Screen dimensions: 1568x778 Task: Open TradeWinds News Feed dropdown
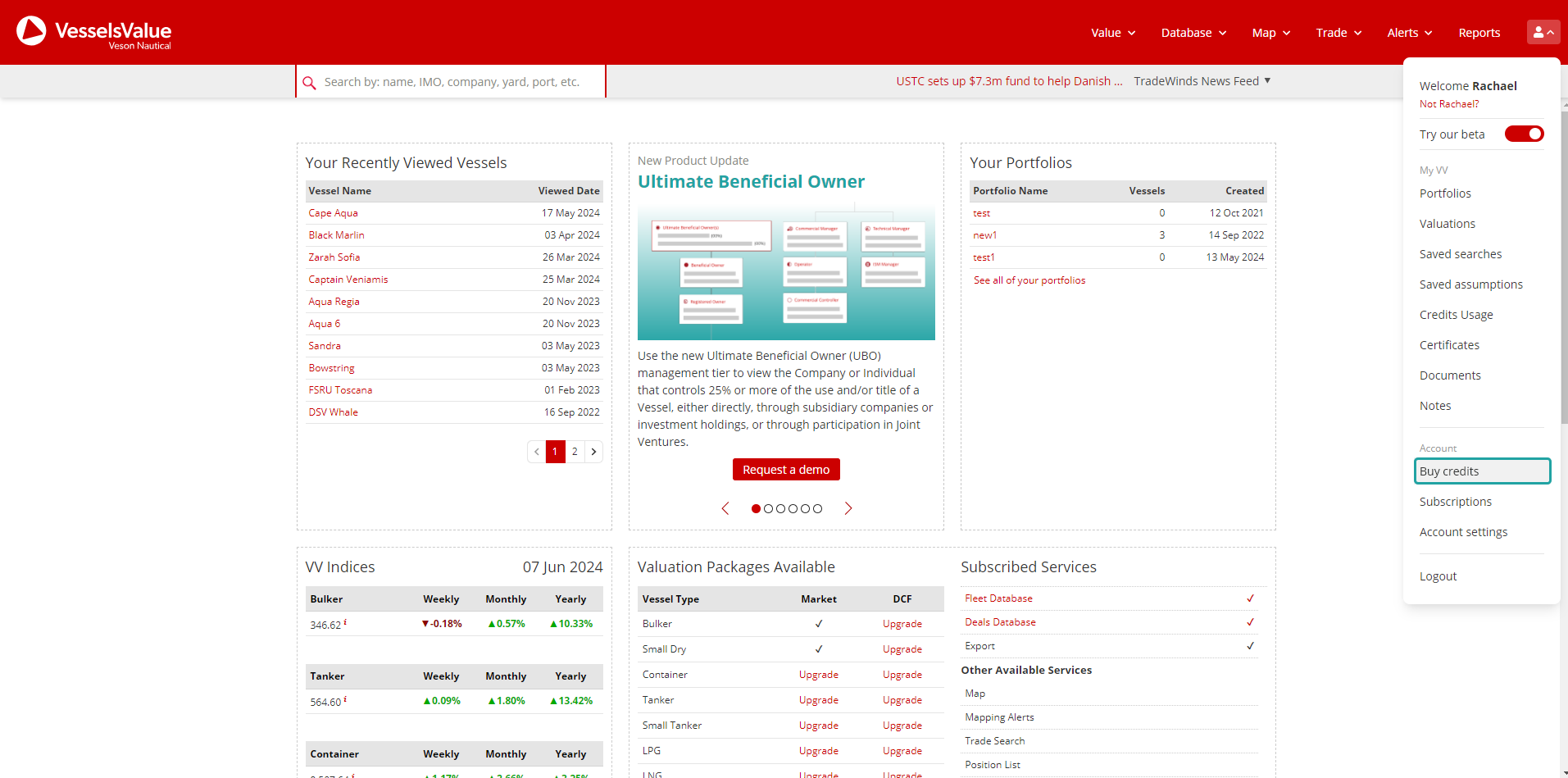pyautogui.click(x=1202, y=81)
